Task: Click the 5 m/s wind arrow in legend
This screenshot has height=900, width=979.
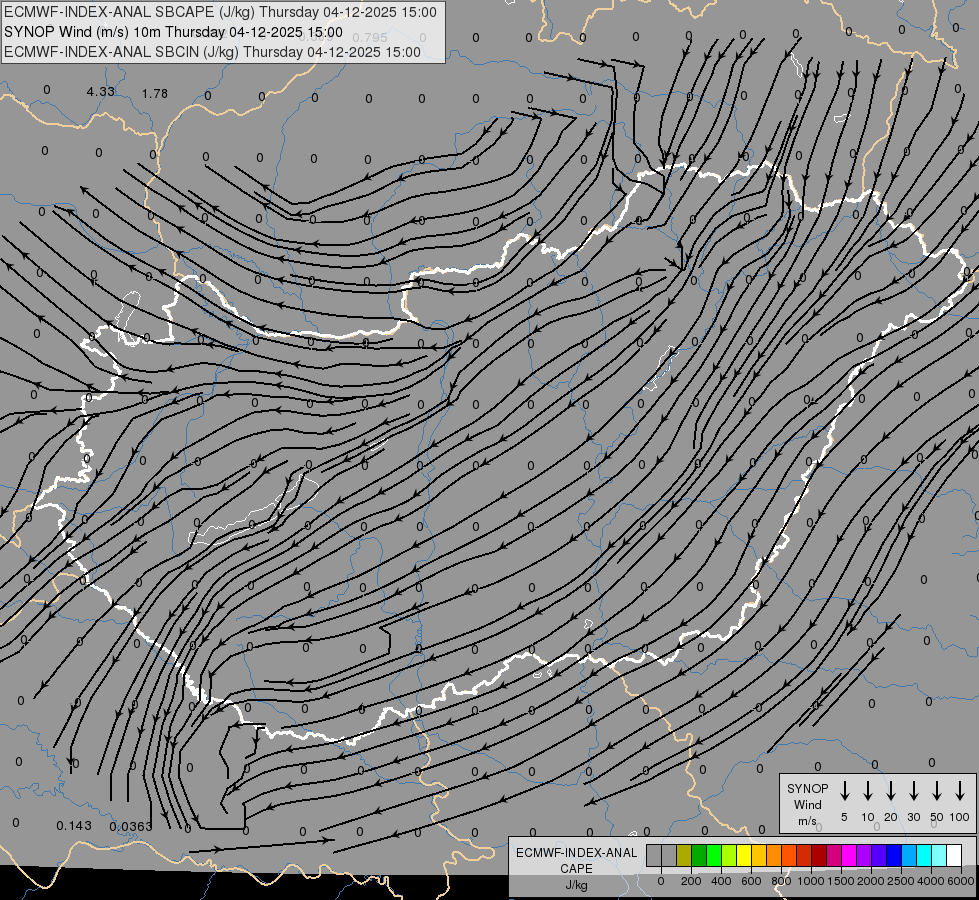Action: (844, 790)
